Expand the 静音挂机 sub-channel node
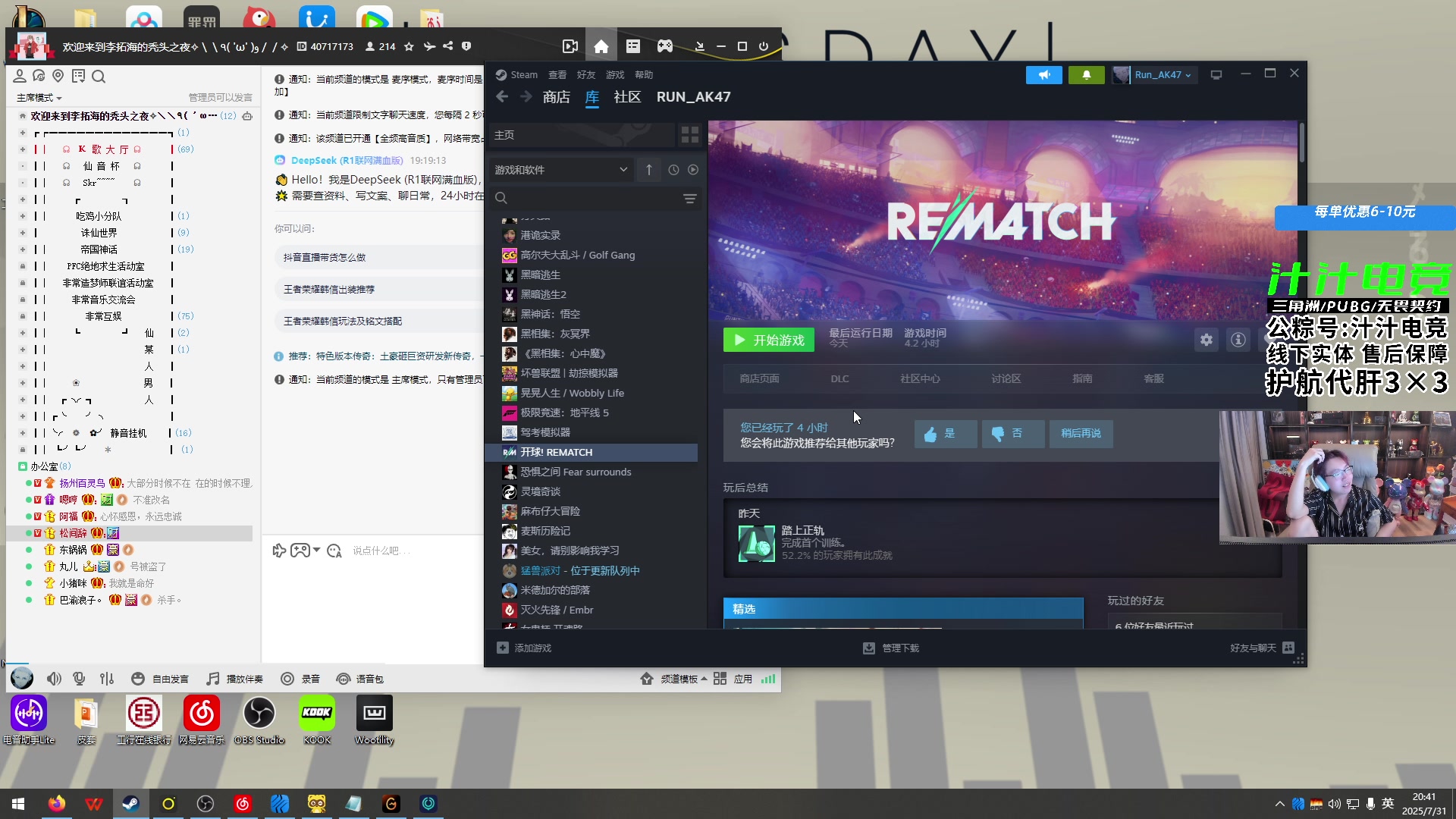Screen dimensions: 1456x819 pyautogui.click(x=23, y=433)
